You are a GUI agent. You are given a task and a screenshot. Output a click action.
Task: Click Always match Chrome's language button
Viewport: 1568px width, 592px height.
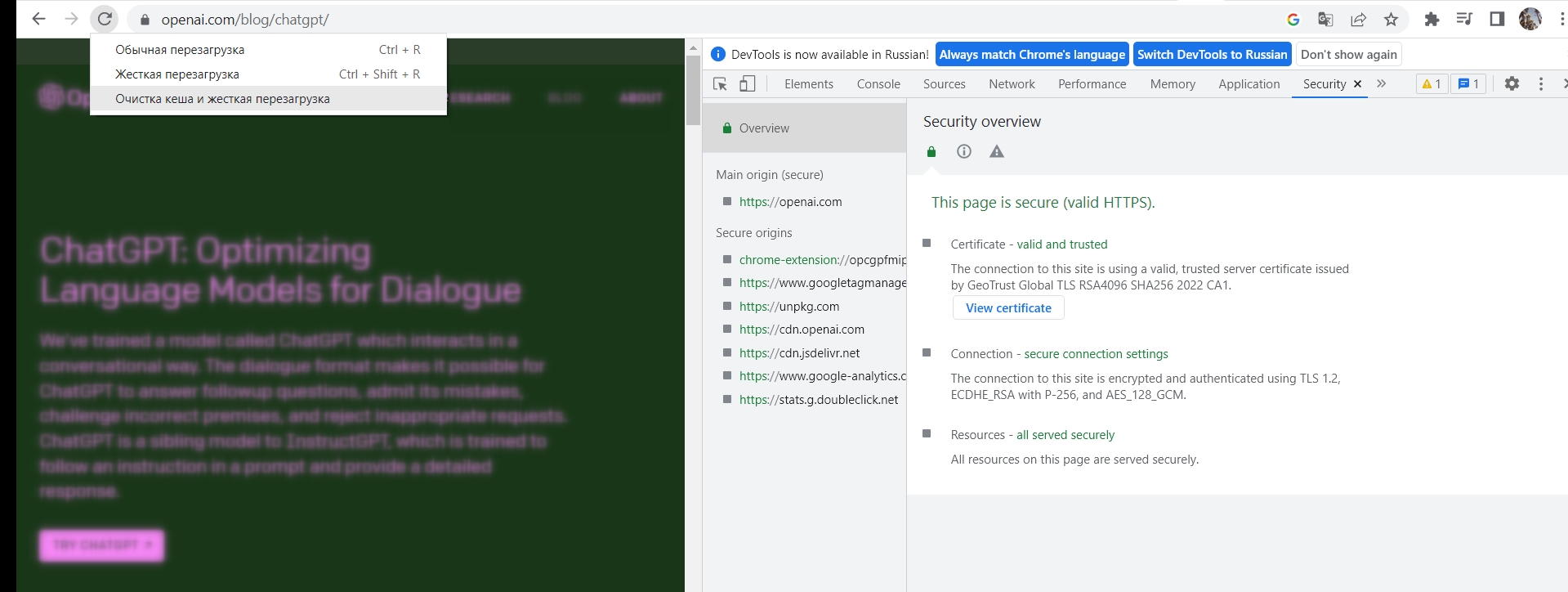[x=1032, y=55]
